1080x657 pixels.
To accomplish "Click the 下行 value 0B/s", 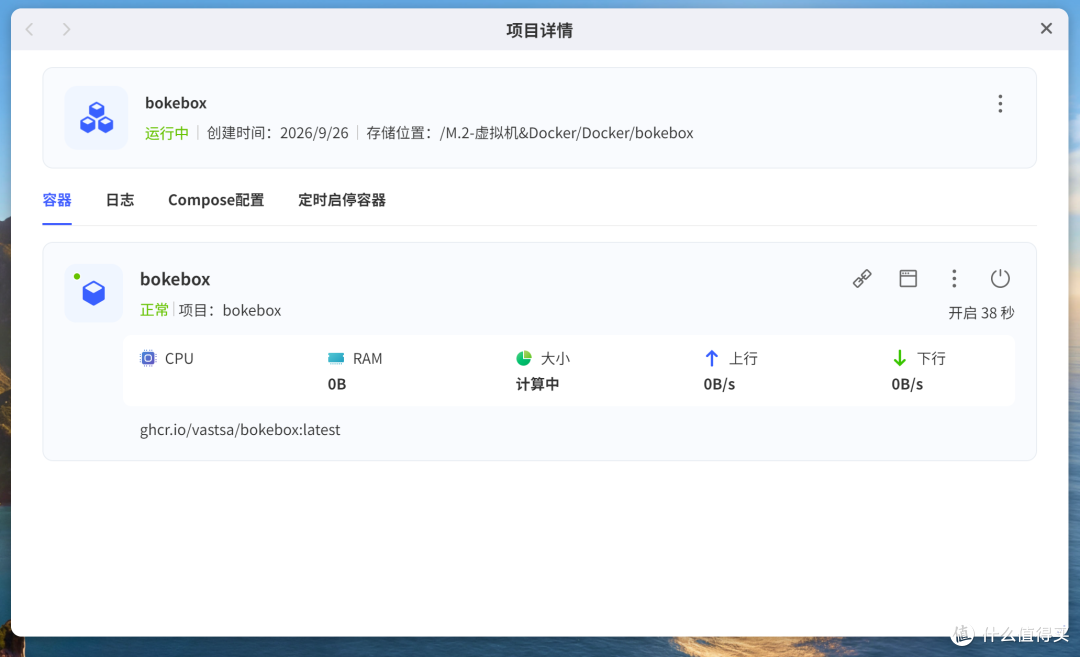I will click(x=907, y=384).
